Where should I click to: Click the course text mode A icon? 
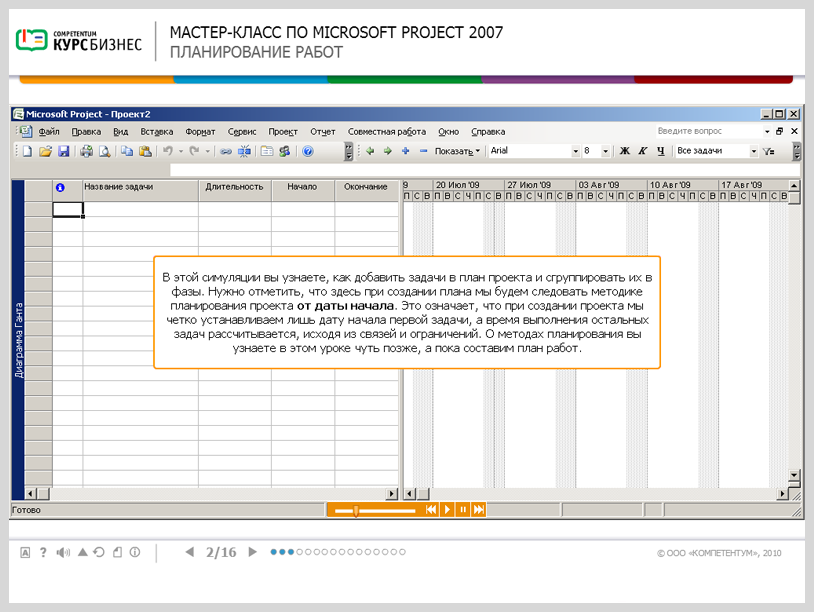(25, 553)
